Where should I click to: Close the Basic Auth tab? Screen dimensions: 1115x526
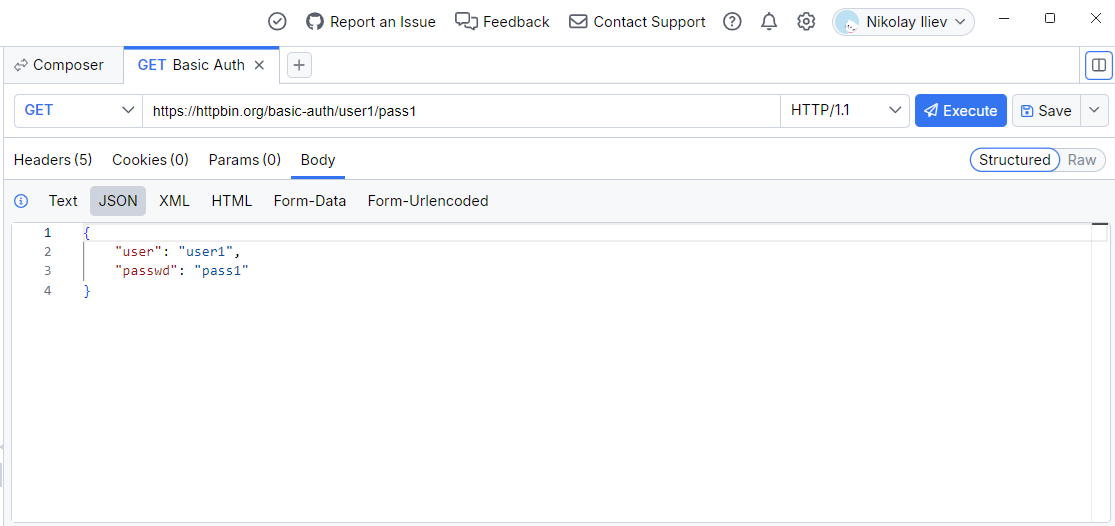point(260,65)
